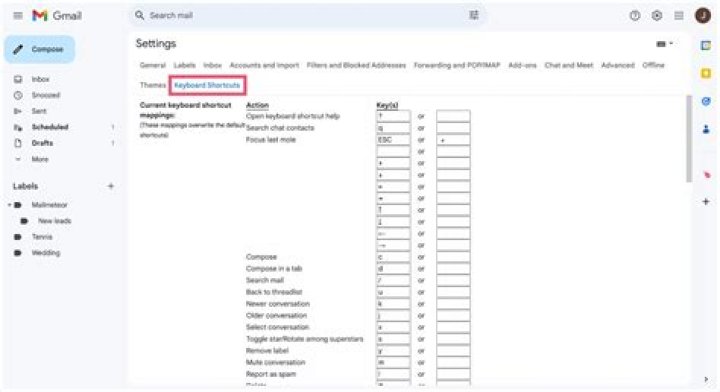Screen dimensions: 720x392
Task: Switch to the Labels settings tab
Action: (184, 65)
